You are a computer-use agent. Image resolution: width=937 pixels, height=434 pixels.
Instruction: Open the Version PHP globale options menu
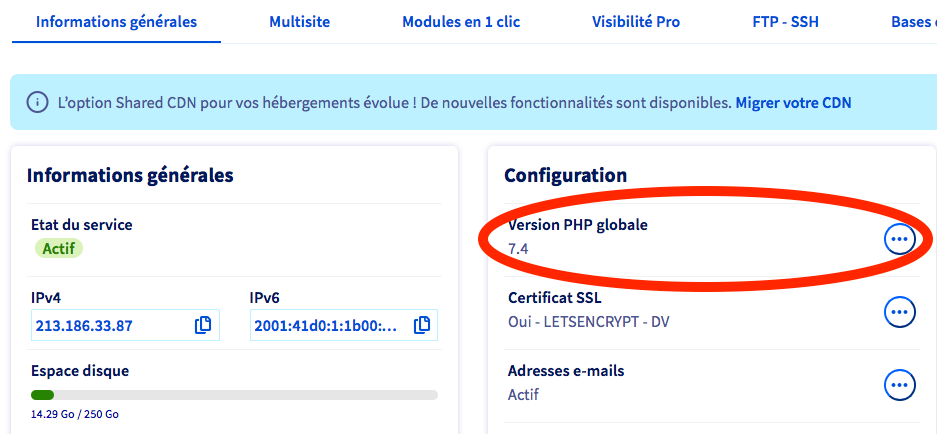click(x=900, y=239)
